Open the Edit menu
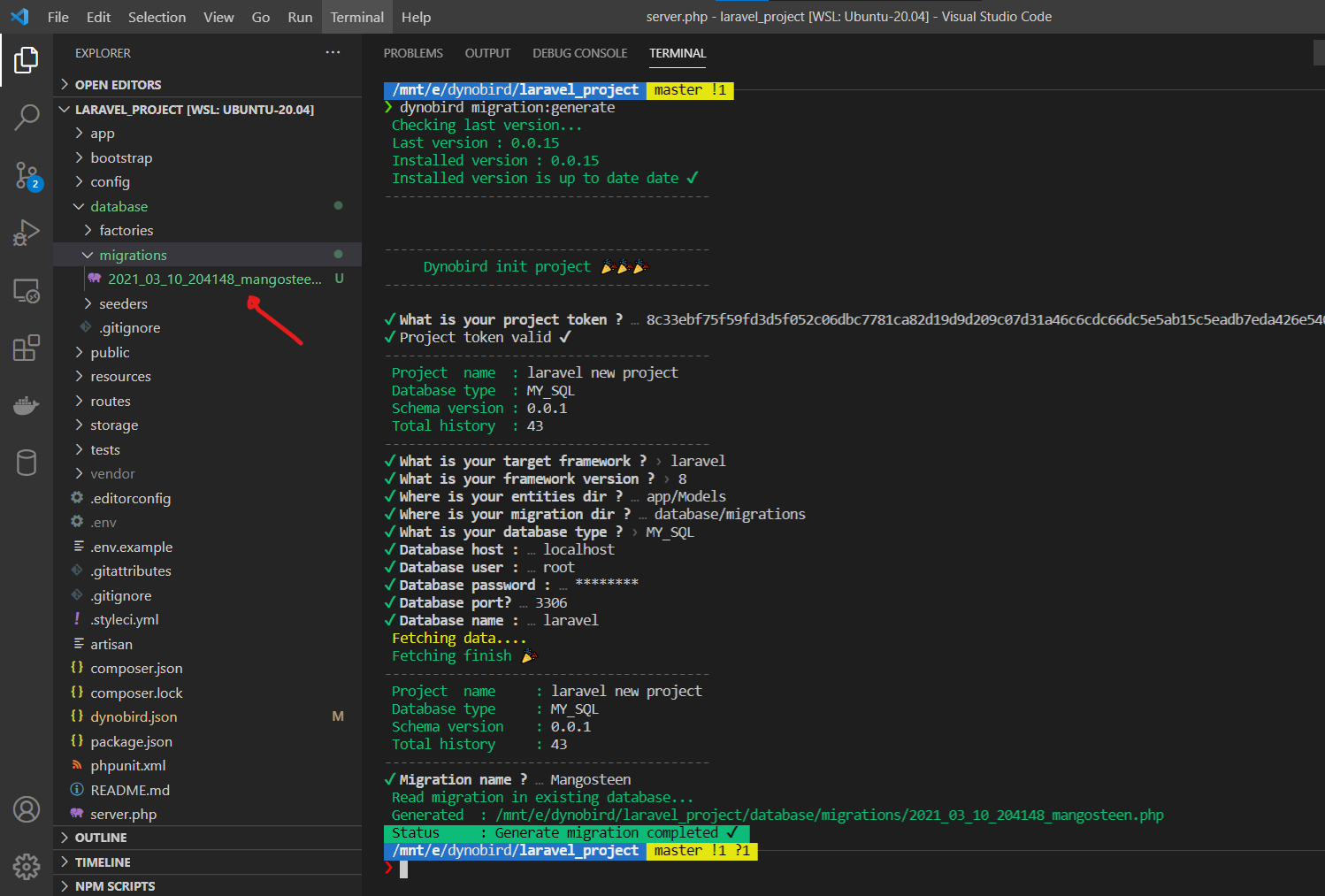 pyautogui.click(x=98, y=17)
